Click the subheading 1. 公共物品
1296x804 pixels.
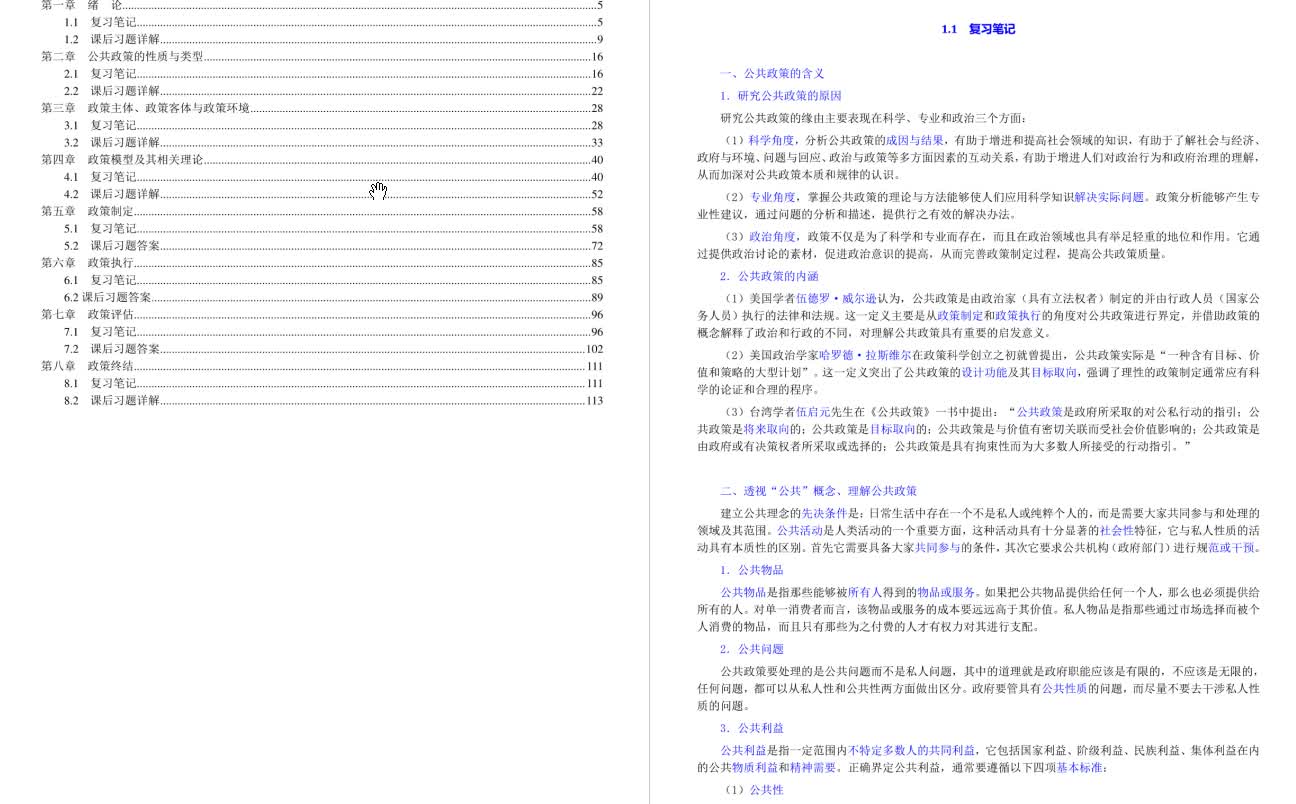click(x=751, y=570)
